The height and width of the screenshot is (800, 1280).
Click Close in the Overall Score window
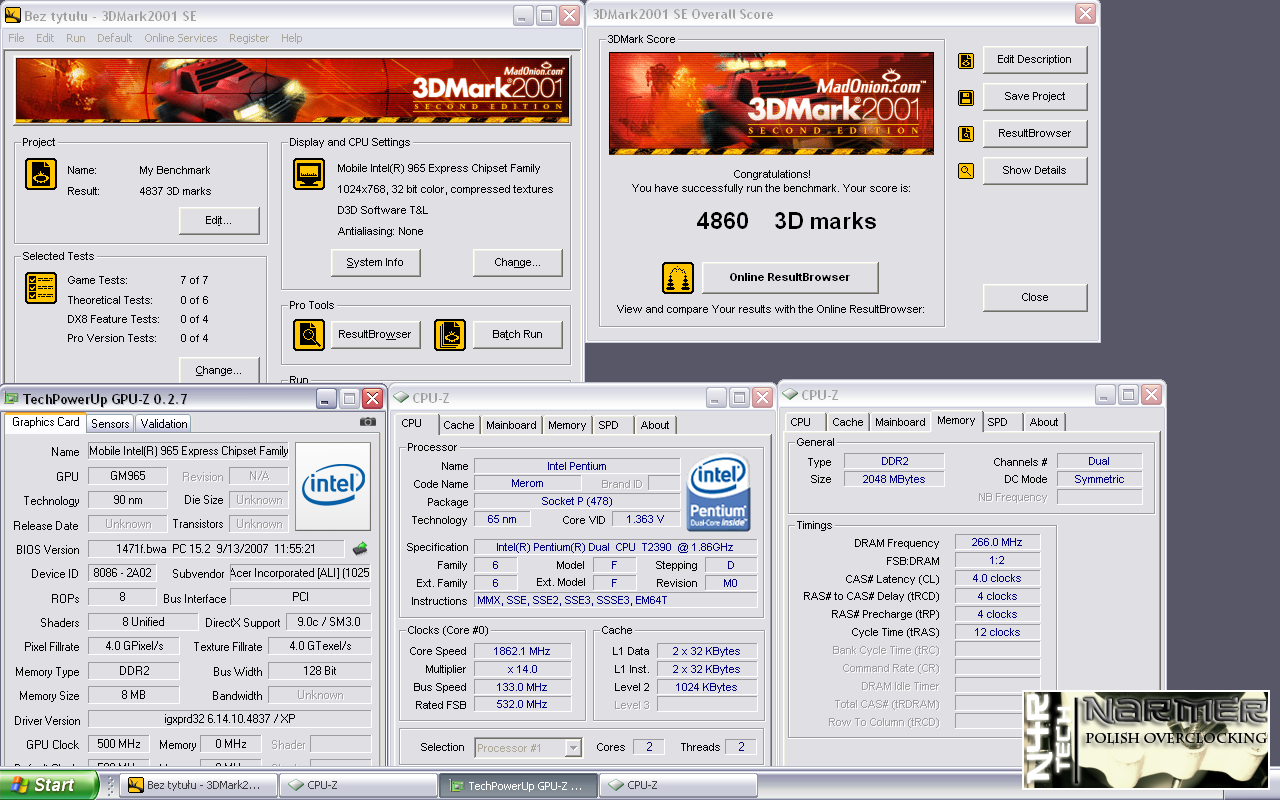pos(1034,297)
